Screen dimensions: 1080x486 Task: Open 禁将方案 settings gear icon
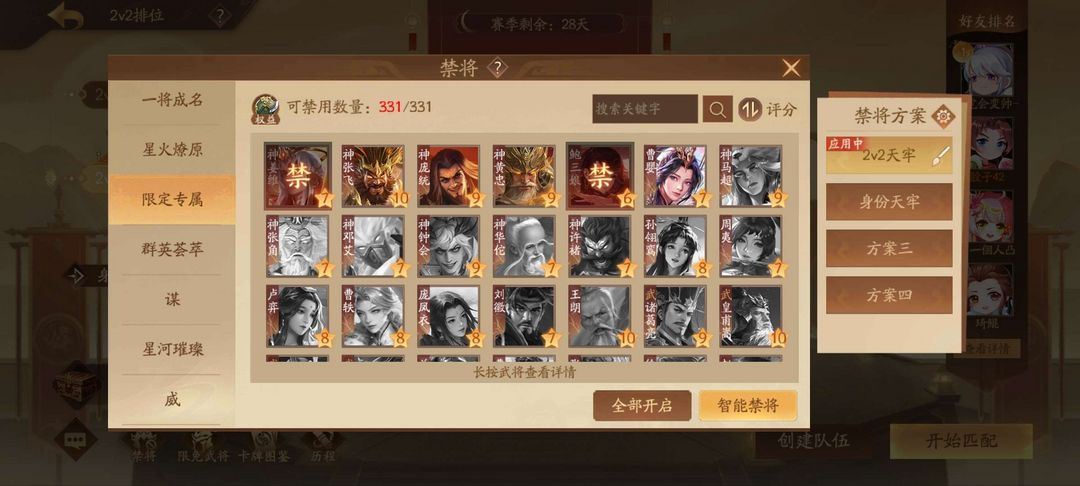coord(943,116)
